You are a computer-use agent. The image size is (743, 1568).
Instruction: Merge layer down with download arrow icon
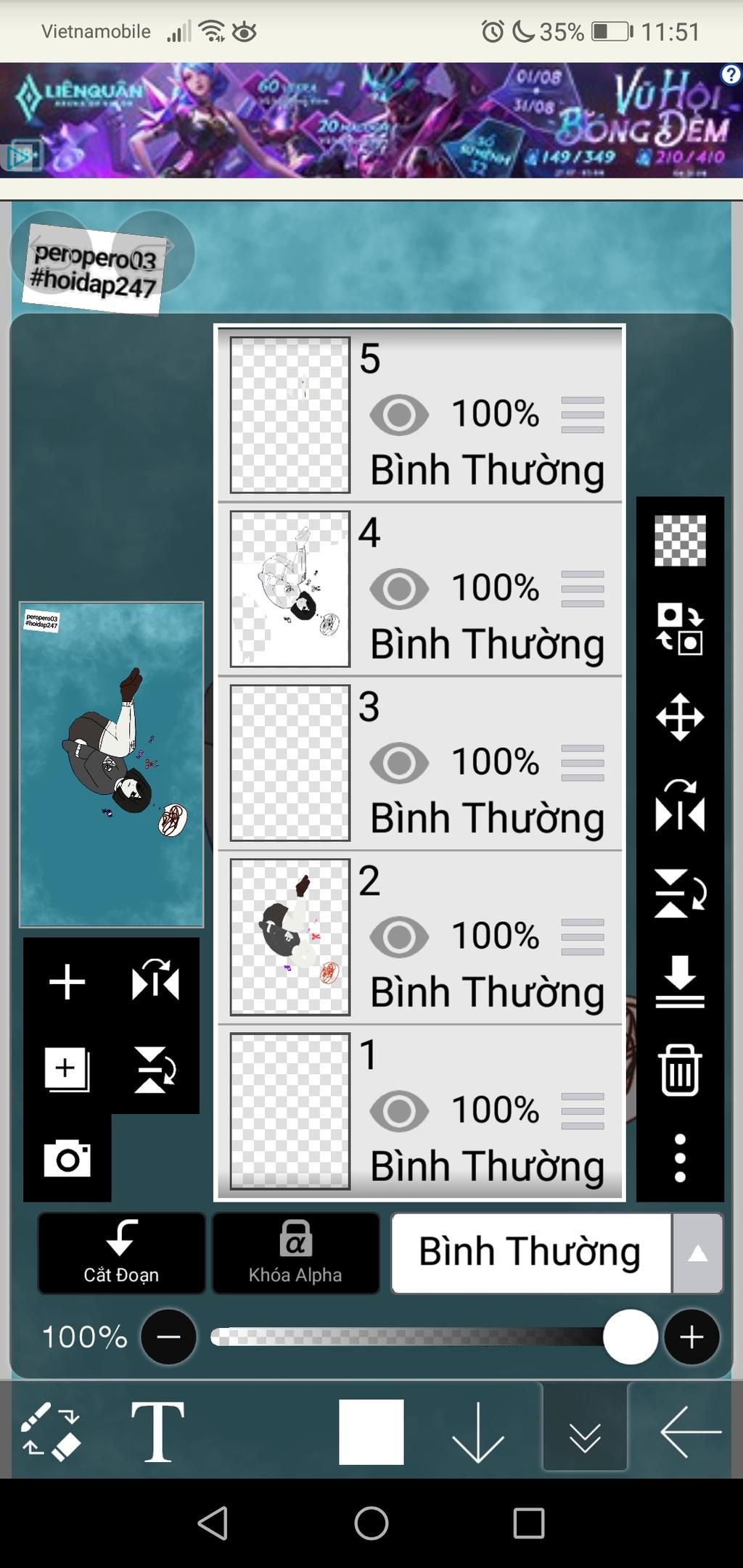pos(680,981)
